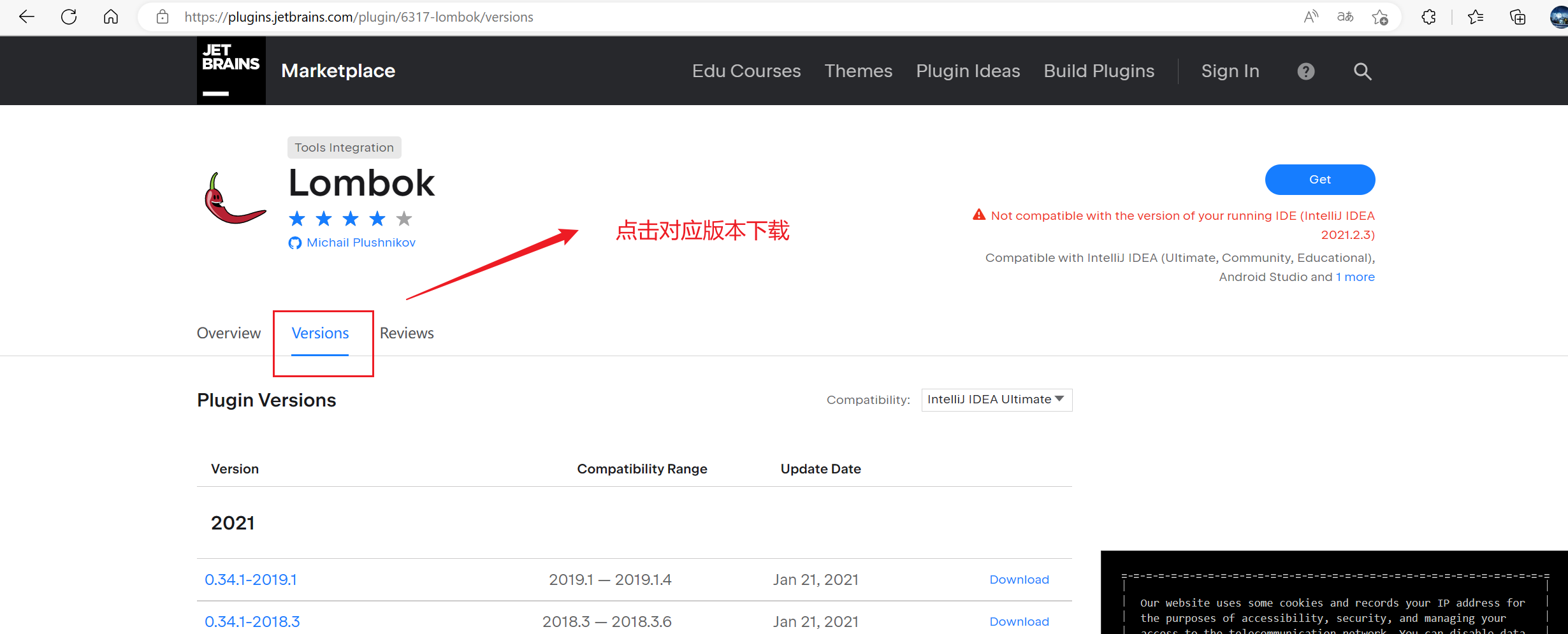The image size is (1568, 634).
Task: Click the red incompatibility warning icon
Action: point(979,215)
